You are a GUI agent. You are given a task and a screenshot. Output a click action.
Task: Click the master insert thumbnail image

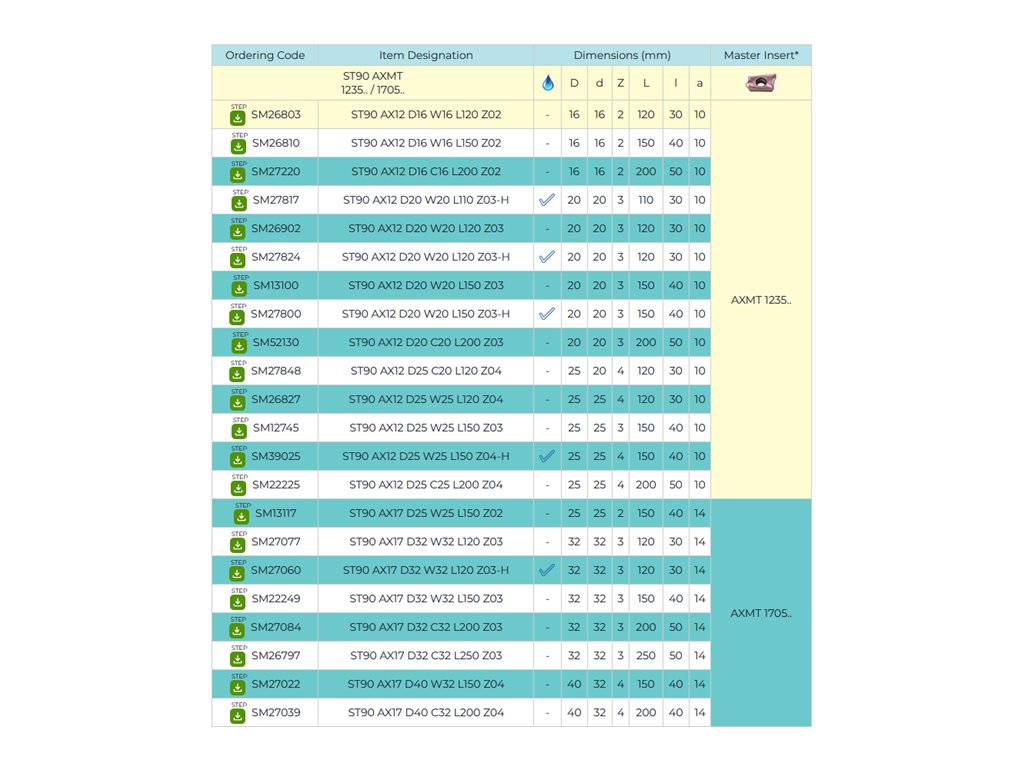click(x=761, y=84)
